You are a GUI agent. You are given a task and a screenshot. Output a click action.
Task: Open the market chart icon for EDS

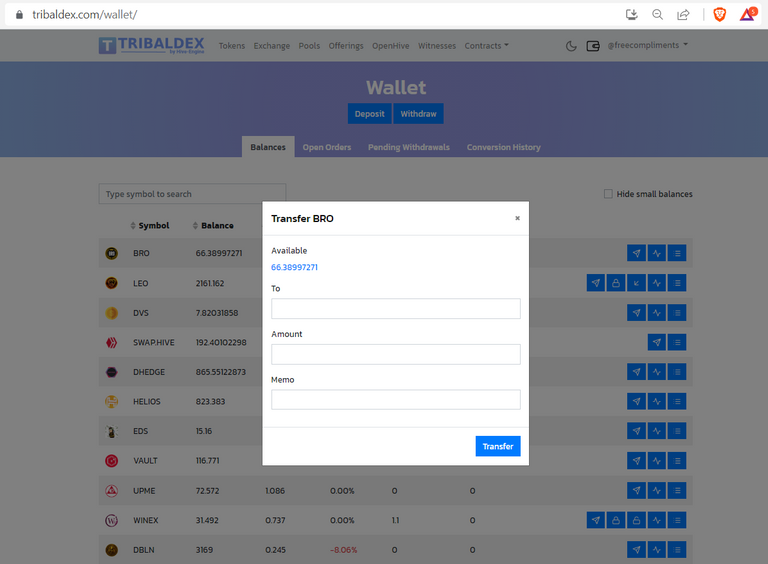(x=657, y=431)
